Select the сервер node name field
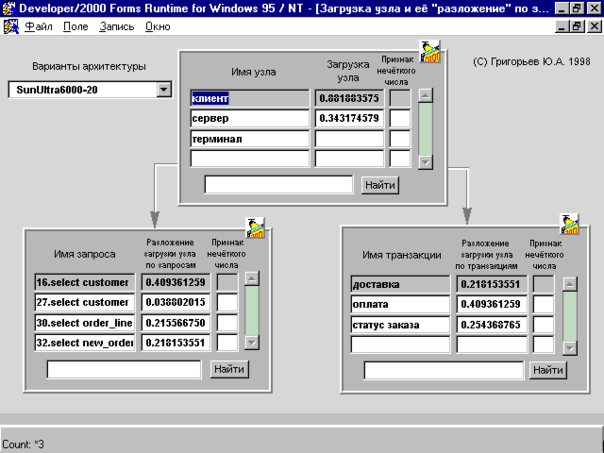 click(250, 118)
